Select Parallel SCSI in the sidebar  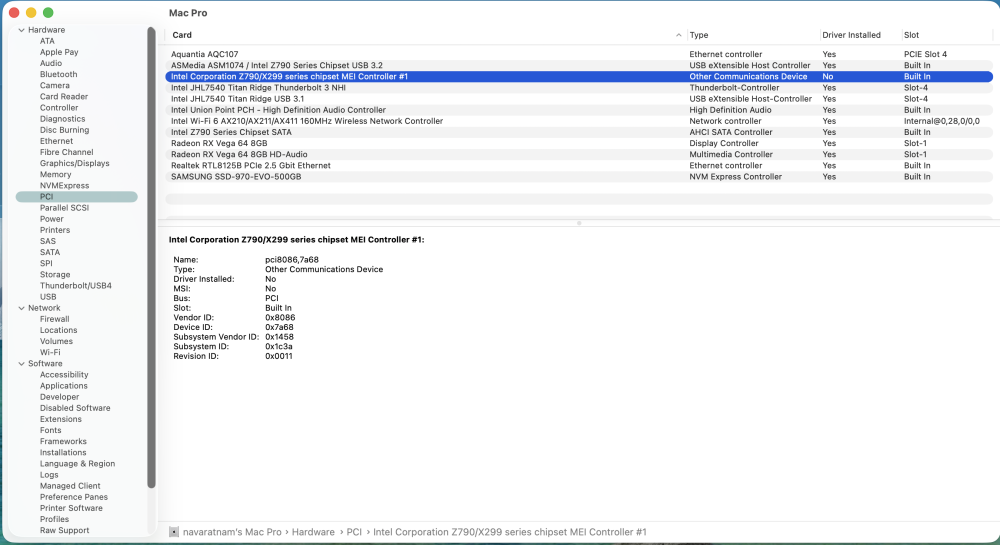pyautogui.click(x=64, y=208)
